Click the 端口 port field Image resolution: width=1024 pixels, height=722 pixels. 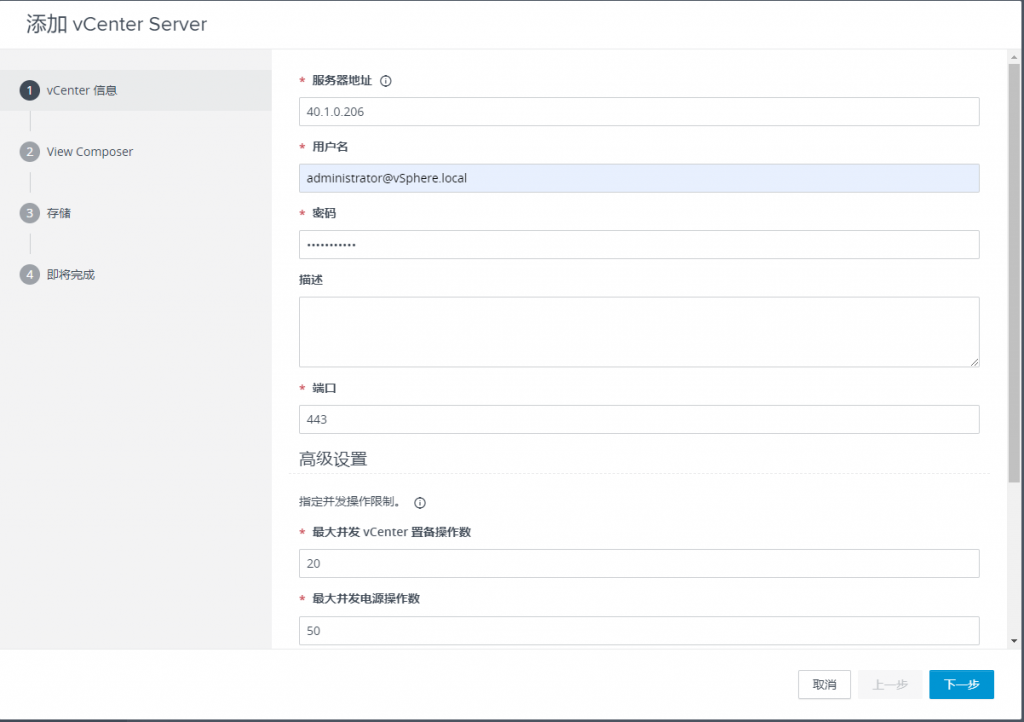pyautogui.click(x=639, y=419)
